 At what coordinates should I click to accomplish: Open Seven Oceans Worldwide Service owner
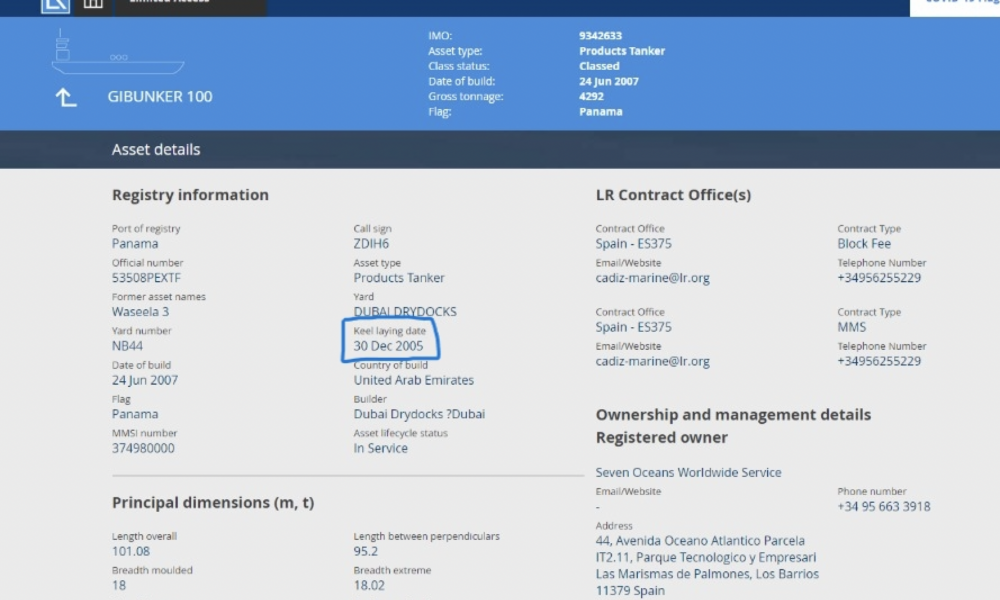tap(688, 472)
